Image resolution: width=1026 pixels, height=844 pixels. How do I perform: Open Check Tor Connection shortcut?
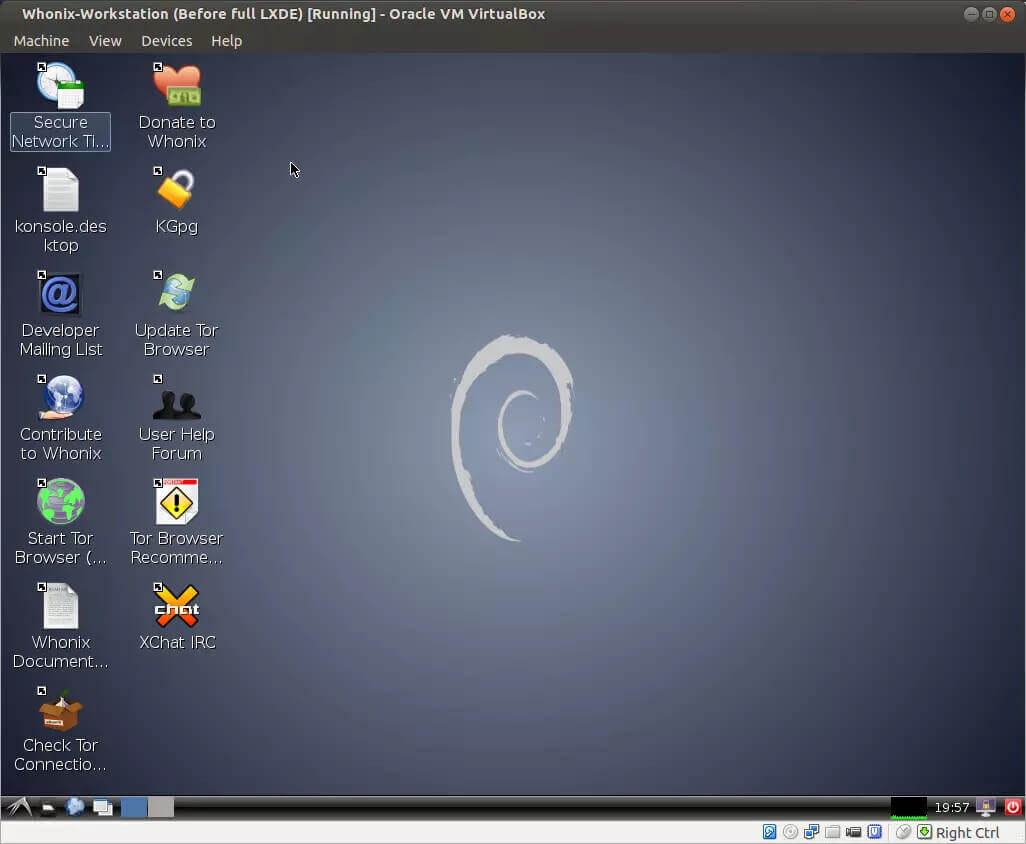point(60,710)
